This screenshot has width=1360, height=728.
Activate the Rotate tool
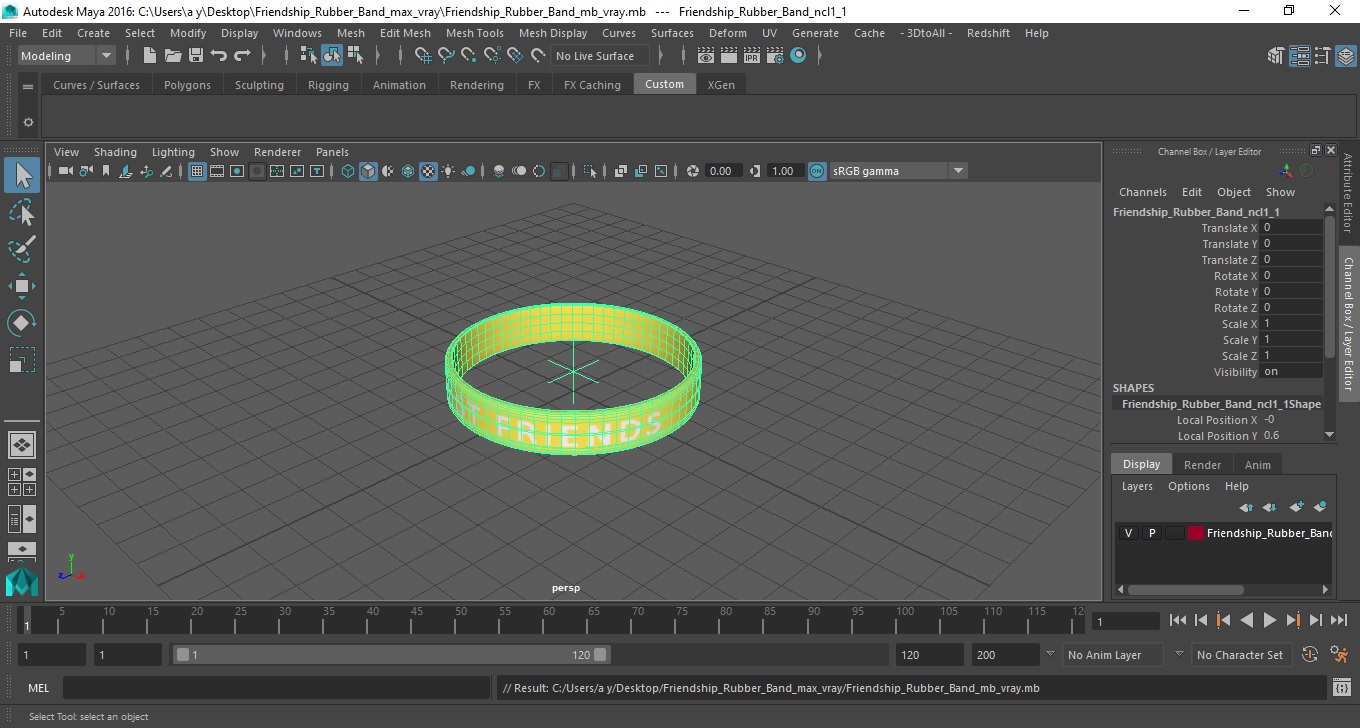pos(22,323)
